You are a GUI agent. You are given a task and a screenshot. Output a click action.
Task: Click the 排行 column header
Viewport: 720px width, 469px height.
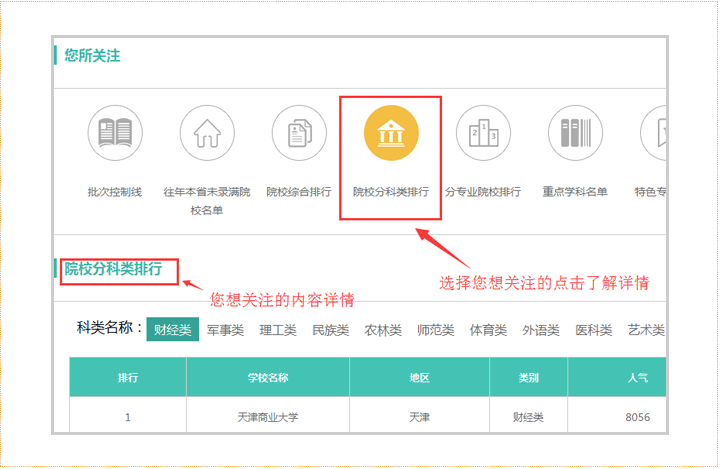(x=128, y=378)
